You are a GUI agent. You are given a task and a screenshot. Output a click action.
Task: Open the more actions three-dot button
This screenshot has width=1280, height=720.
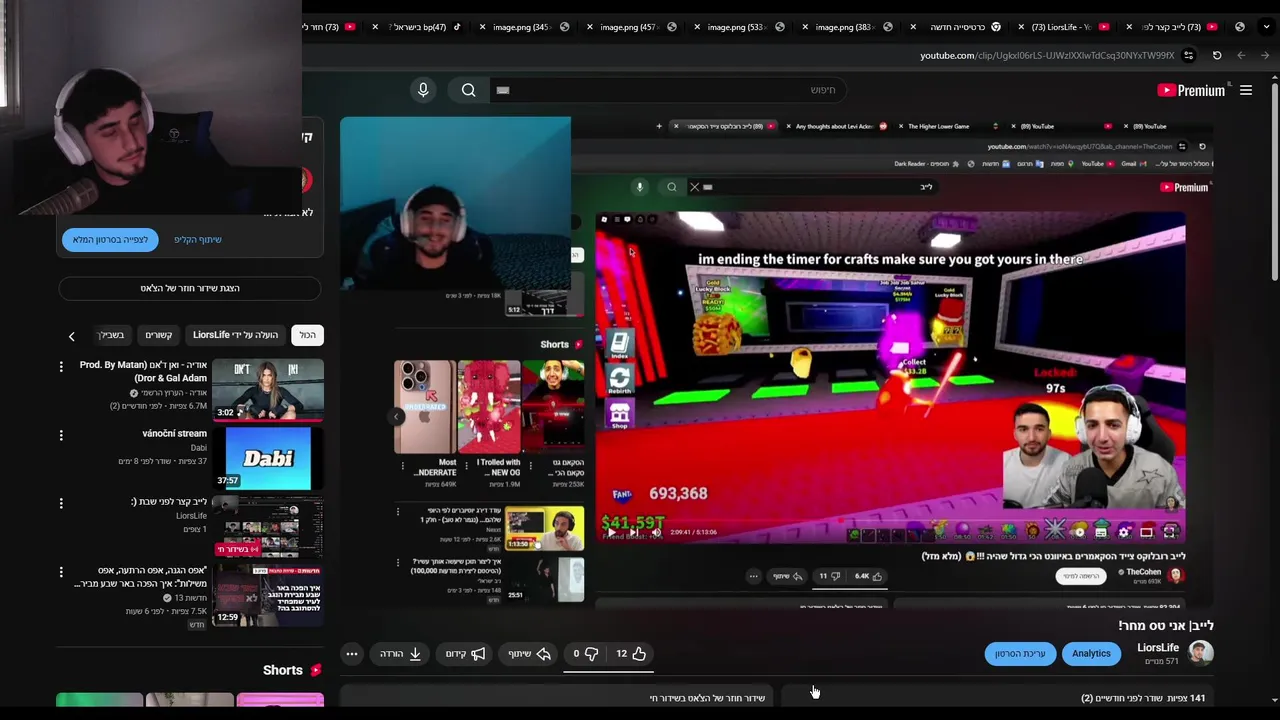click(x=352, y=653)
